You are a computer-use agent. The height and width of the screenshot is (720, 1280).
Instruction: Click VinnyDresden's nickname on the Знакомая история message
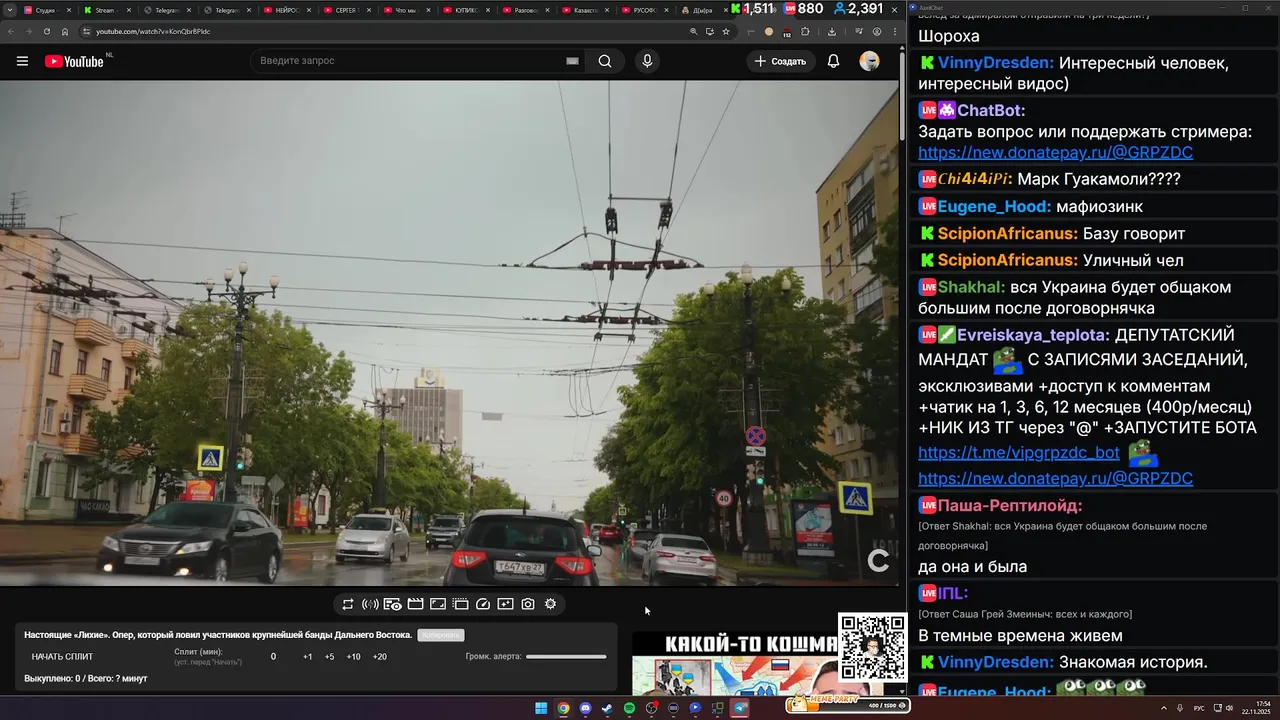click(996, 662)
